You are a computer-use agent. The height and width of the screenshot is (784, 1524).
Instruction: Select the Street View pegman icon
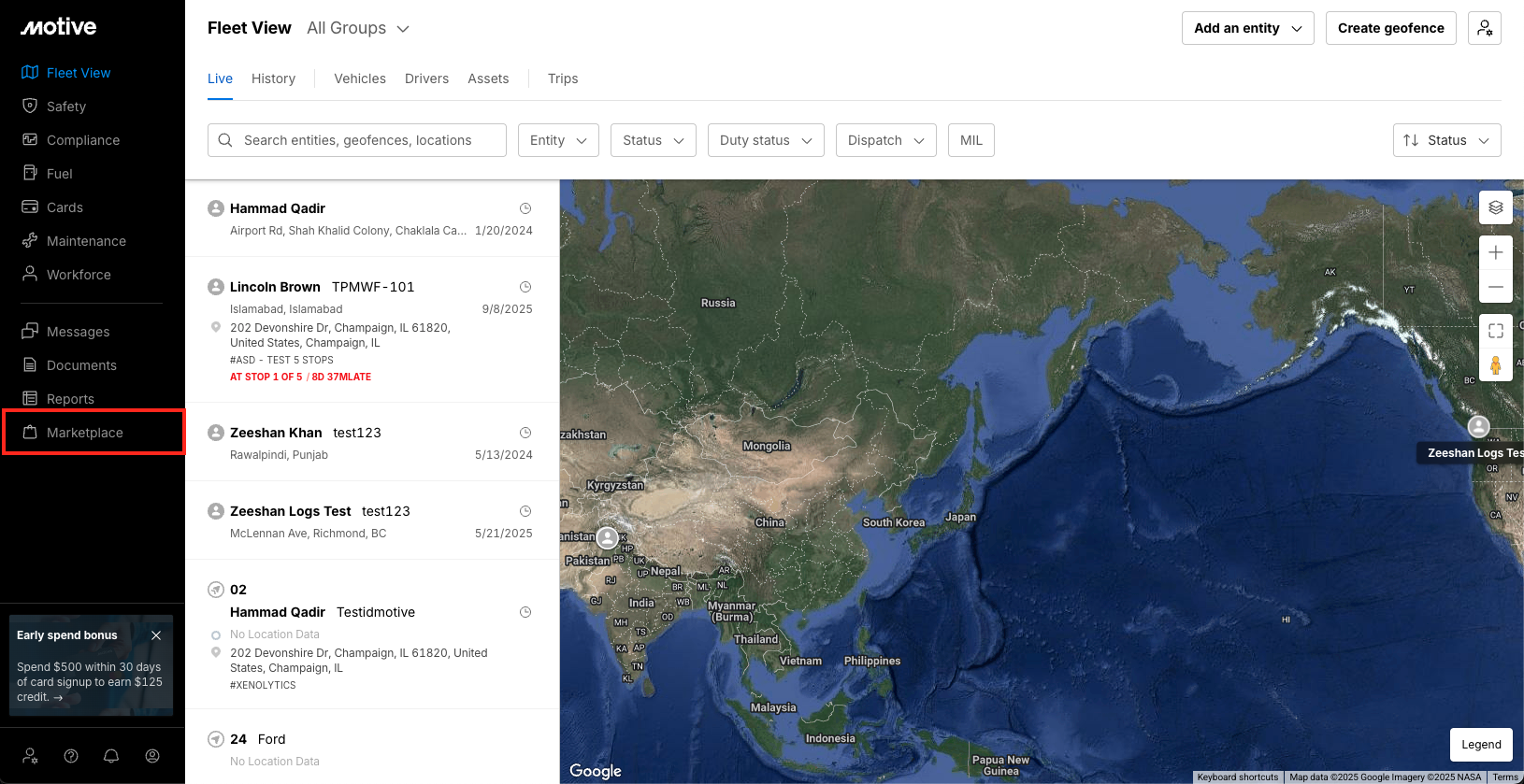(1495, 365)
